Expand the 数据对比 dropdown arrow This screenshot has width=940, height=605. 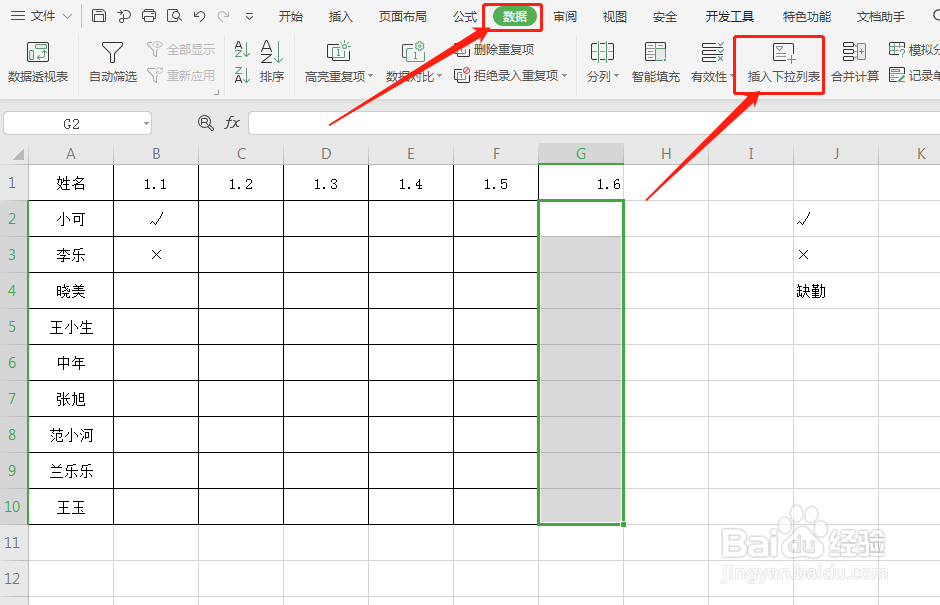439,76
